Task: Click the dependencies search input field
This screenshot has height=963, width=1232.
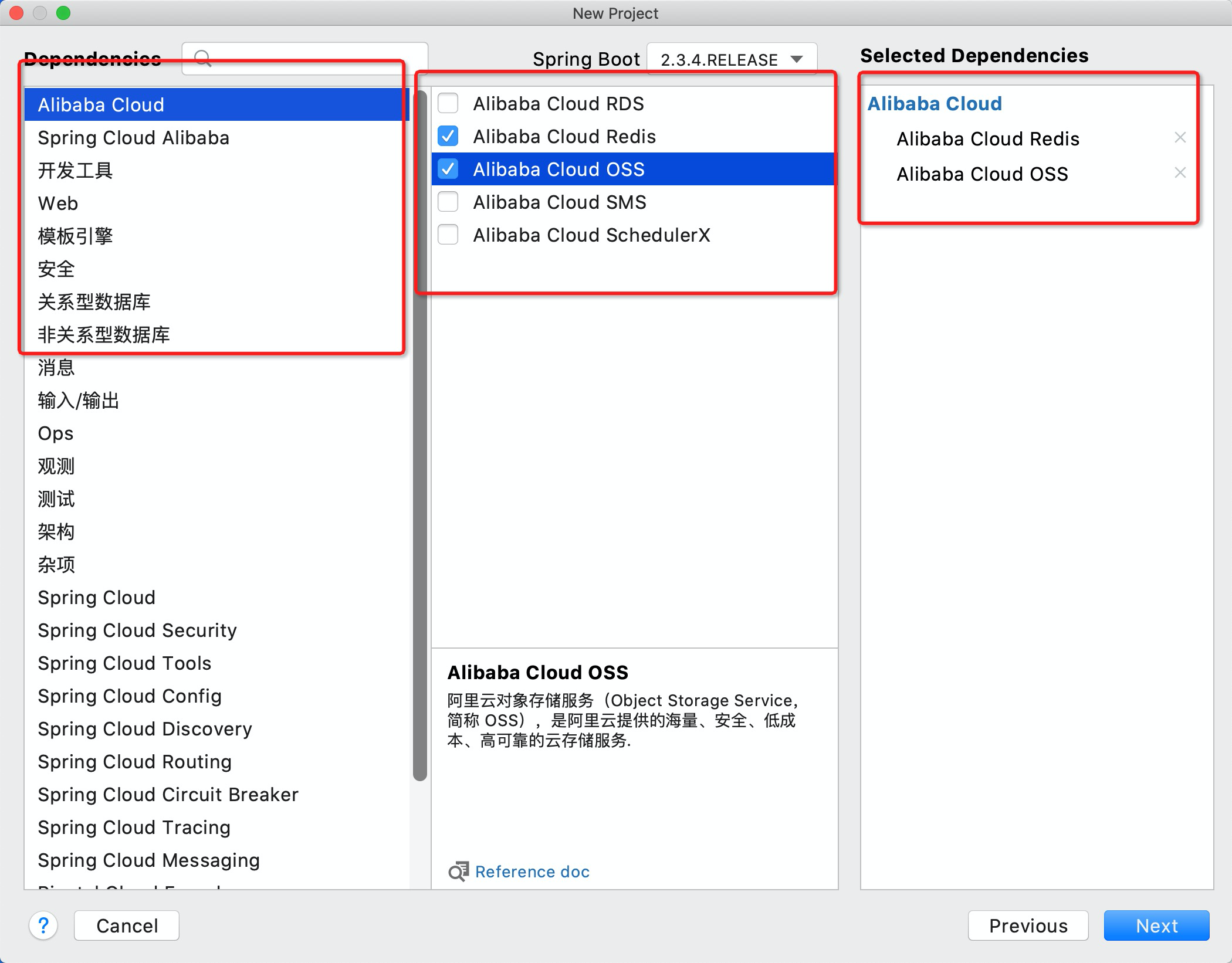Action: click(305, 58)
